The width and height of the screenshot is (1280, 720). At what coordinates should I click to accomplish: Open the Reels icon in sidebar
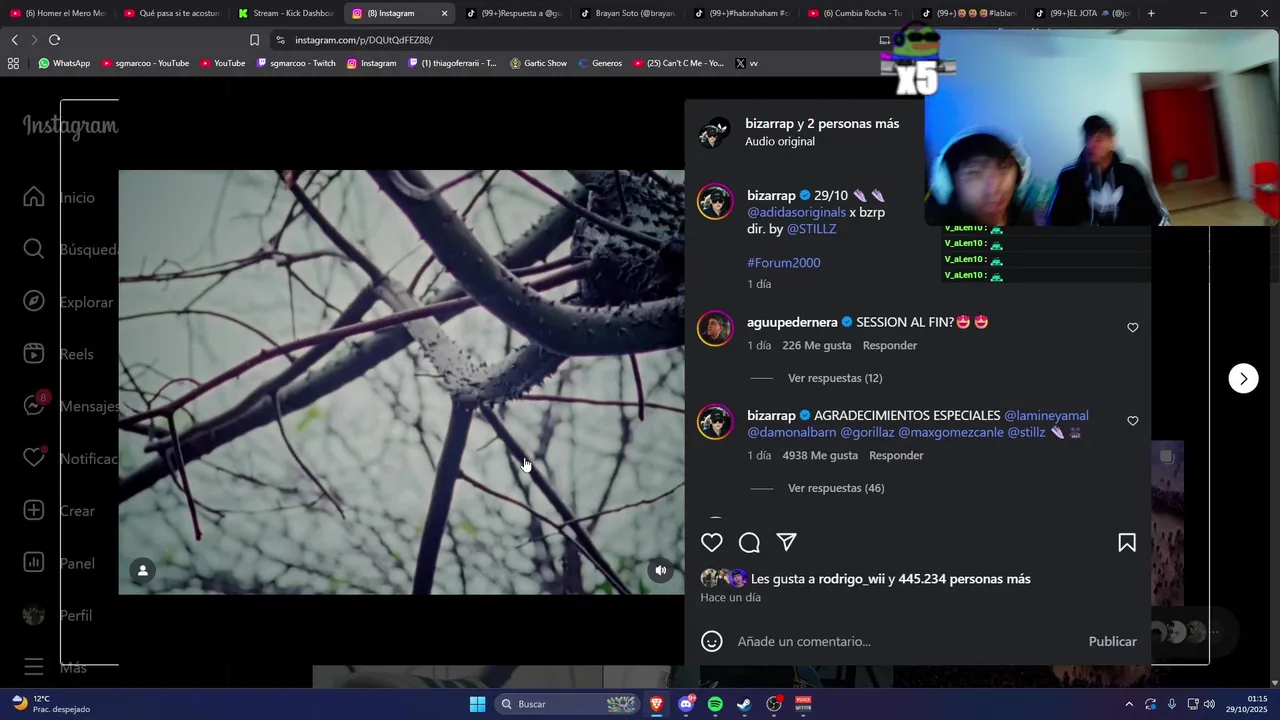(34, 354)
